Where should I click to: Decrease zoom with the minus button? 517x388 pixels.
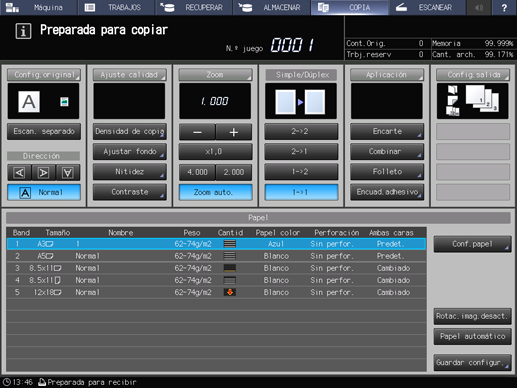tap(197, 132)
